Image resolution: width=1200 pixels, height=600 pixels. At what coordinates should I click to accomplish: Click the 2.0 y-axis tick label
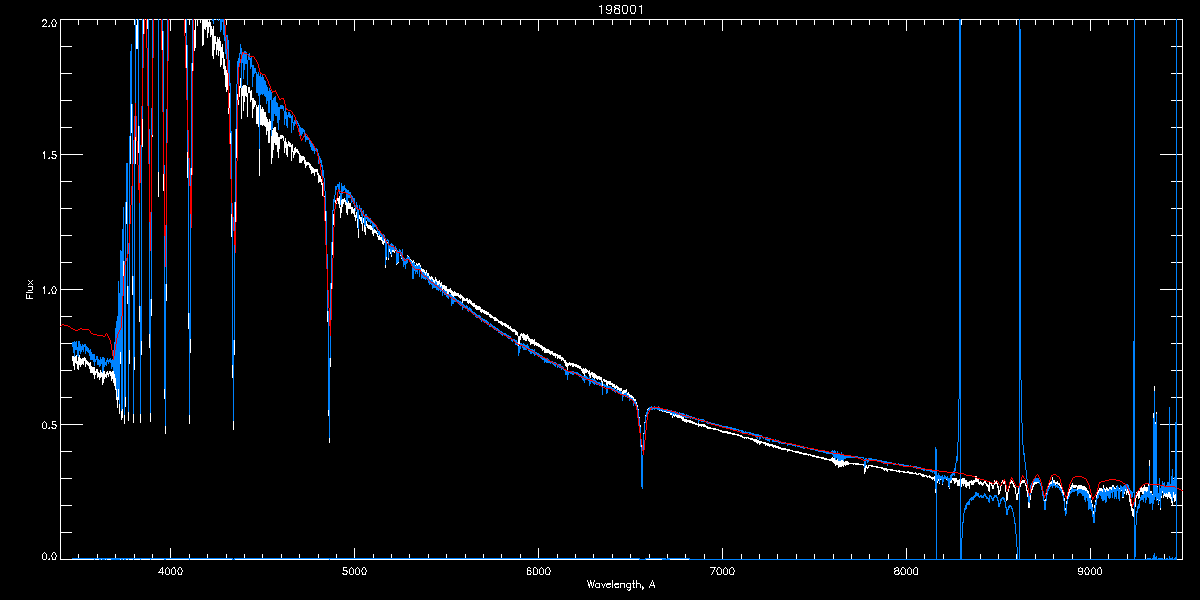pos(47,21)
